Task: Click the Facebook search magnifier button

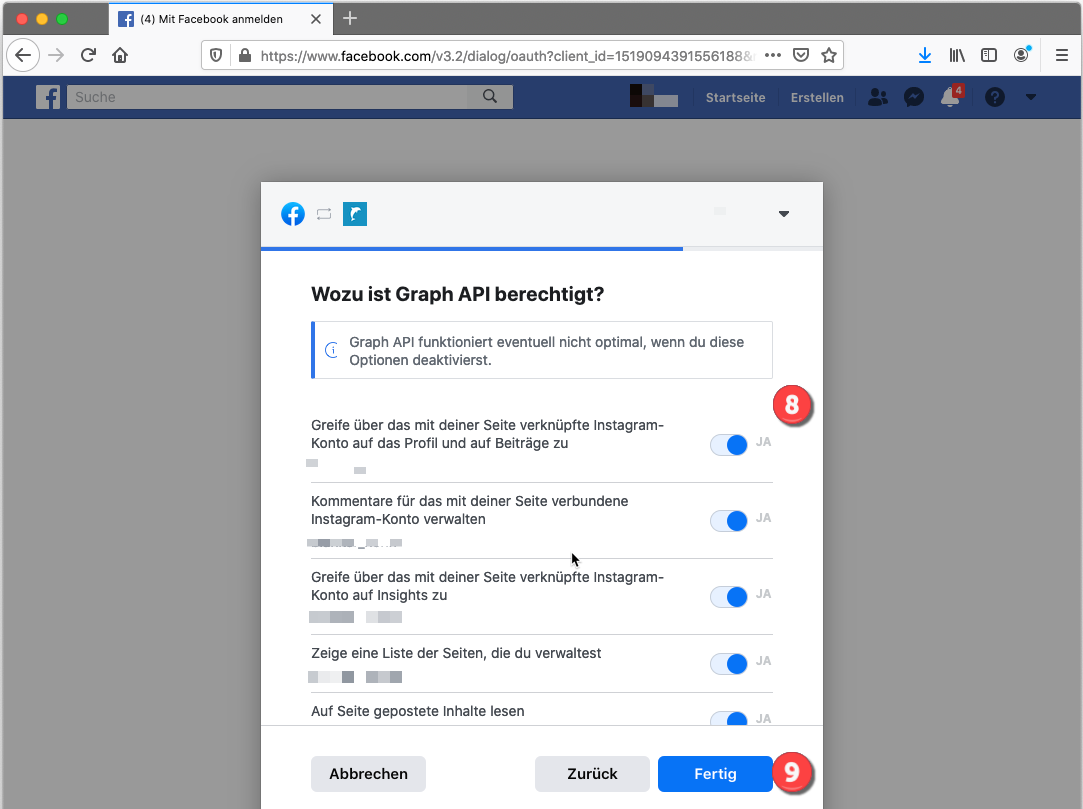Action: click(490, 97)
